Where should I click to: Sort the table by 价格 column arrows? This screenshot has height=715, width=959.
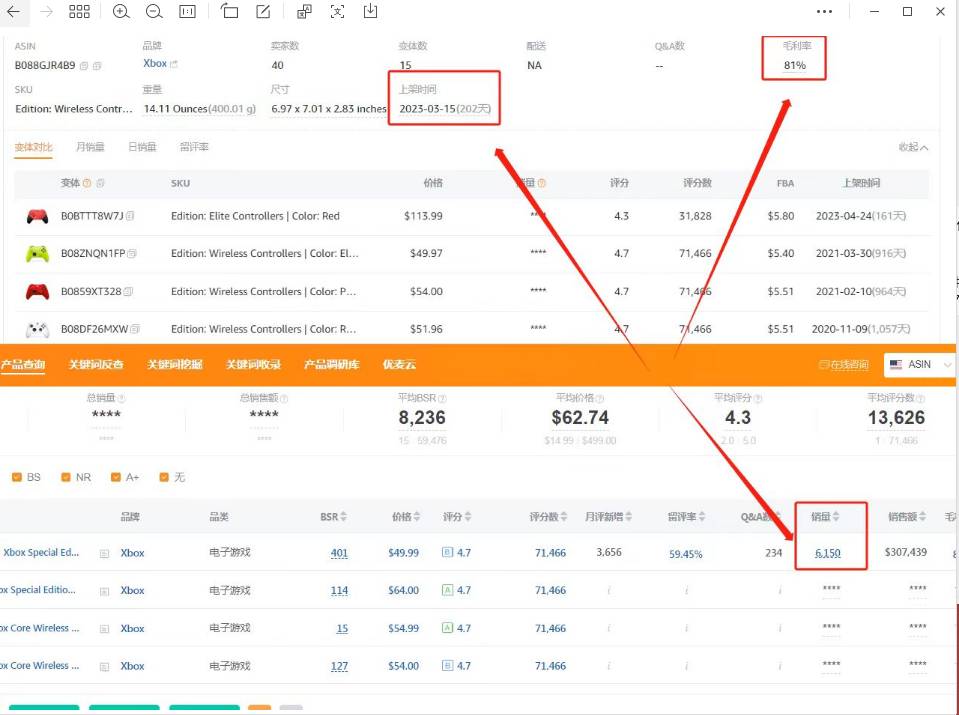point(417,517)
